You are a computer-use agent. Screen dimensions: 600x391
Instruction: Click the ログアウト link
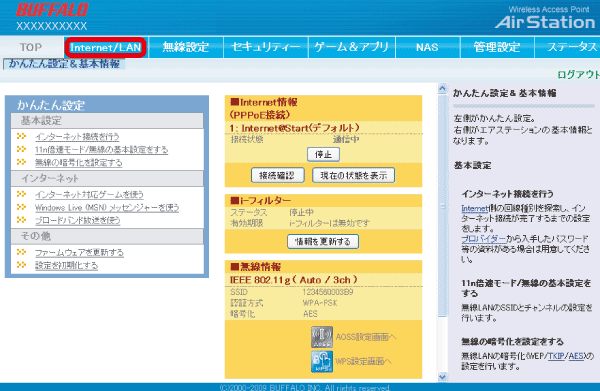coord(578,75)
